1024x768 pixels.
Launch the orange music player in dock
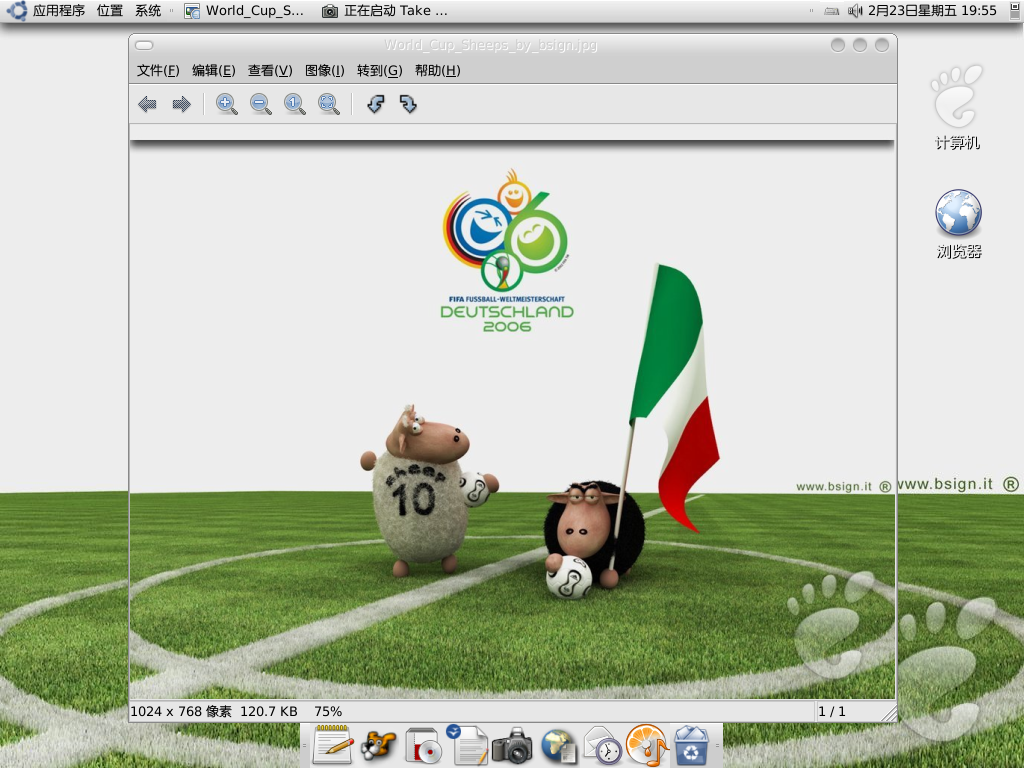pyautogui.click(x=647, y=744)
